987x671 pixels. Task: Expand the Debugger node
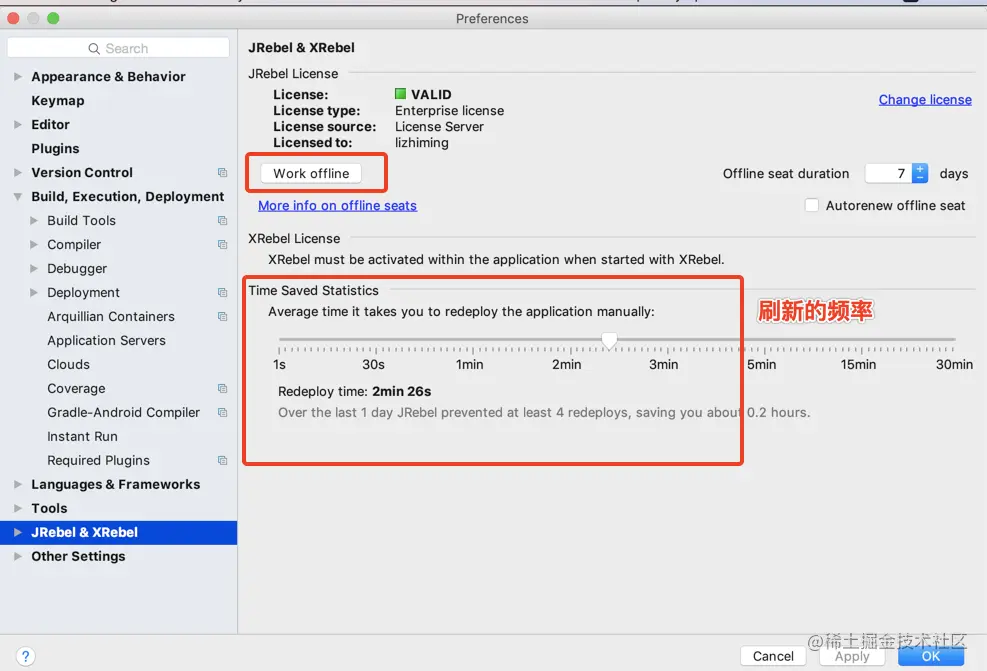(x=34, y=268)
